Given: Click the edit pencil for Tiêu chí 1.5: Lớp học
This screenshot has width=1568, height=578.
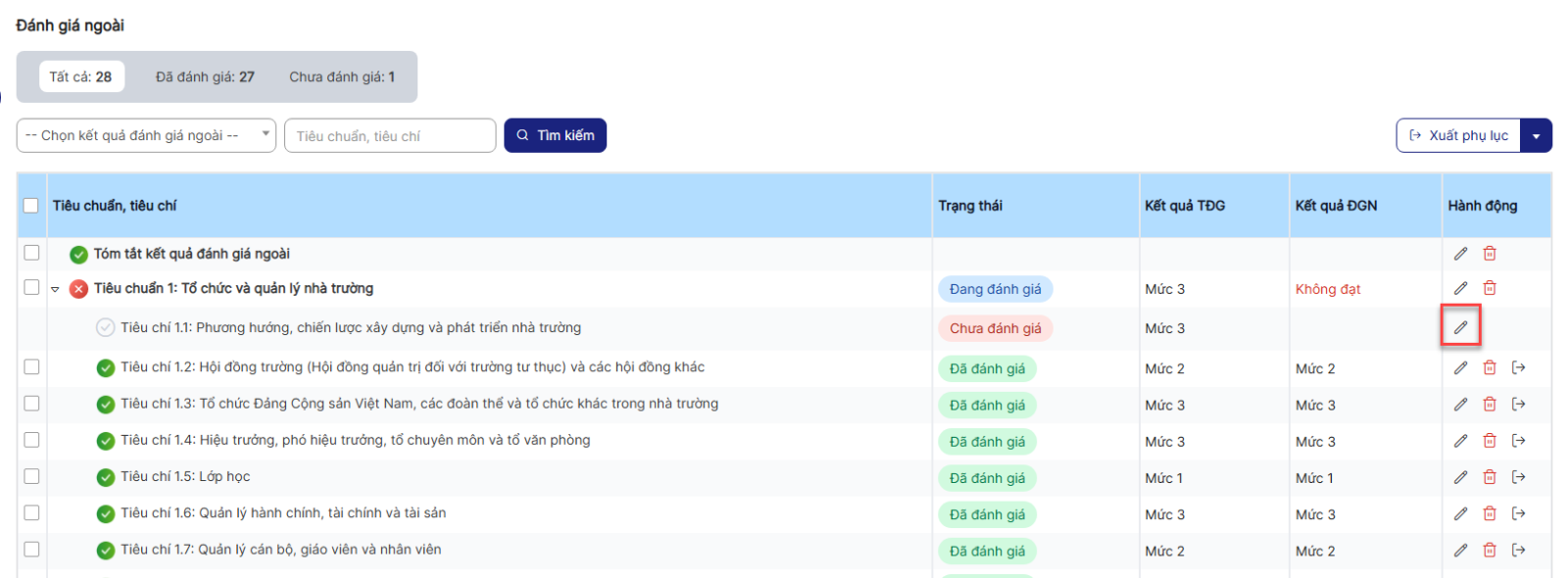Looking at the screenshot, I should pos(1460,477).
